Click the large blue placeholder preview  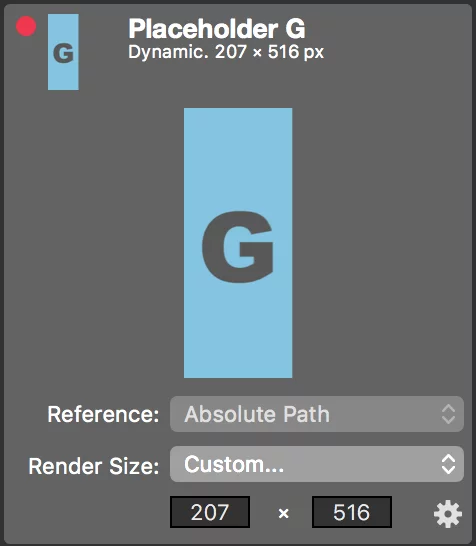click(238, 243)
